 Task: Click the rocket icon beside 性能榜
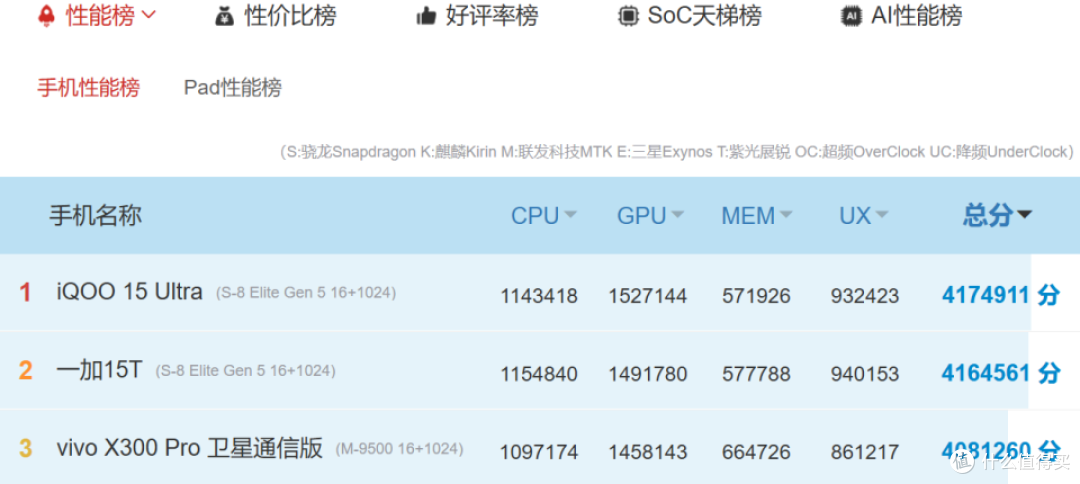pos(46,16)
